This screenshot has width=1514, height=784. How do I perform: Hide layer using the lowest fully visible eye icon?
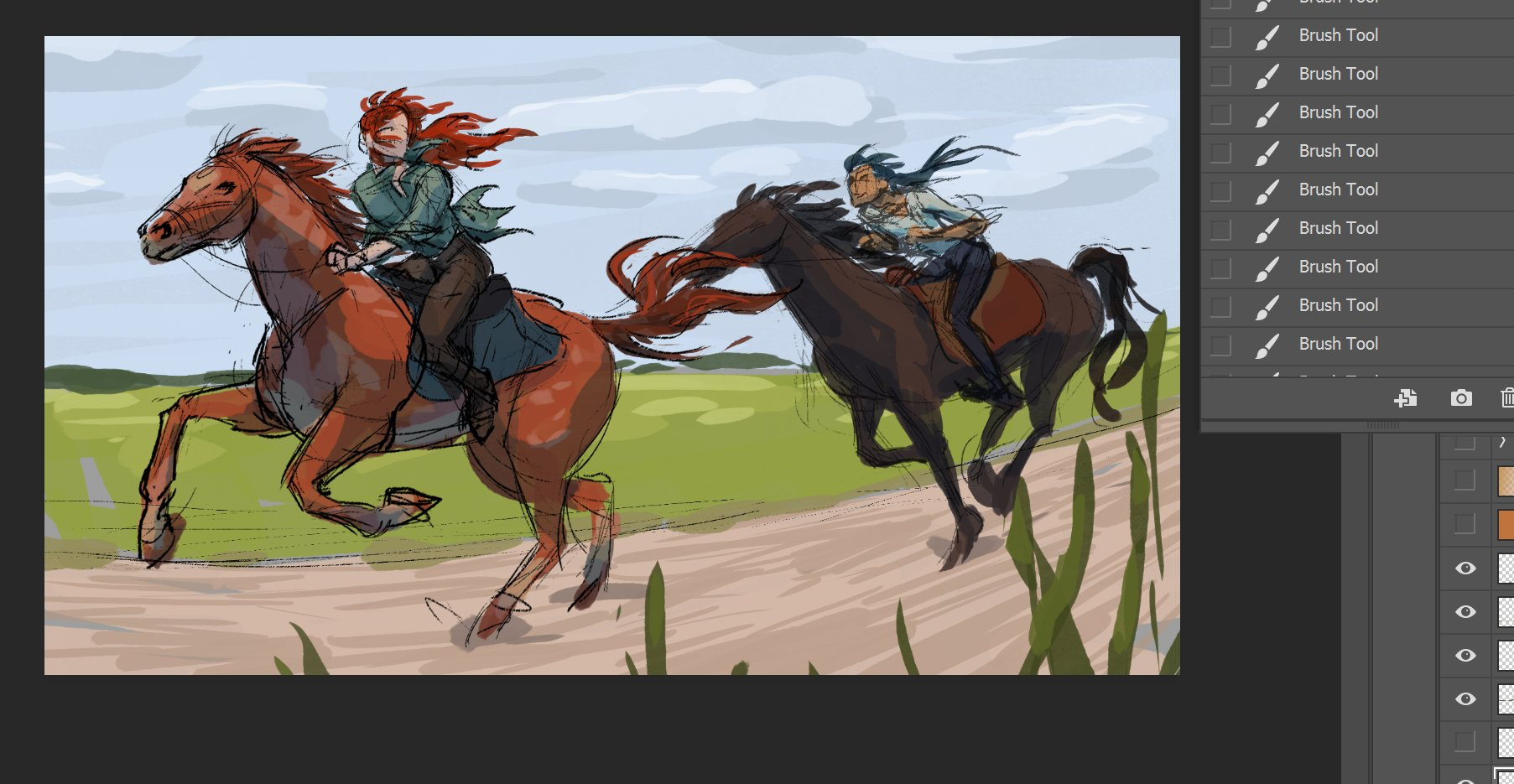point(1465,699)
